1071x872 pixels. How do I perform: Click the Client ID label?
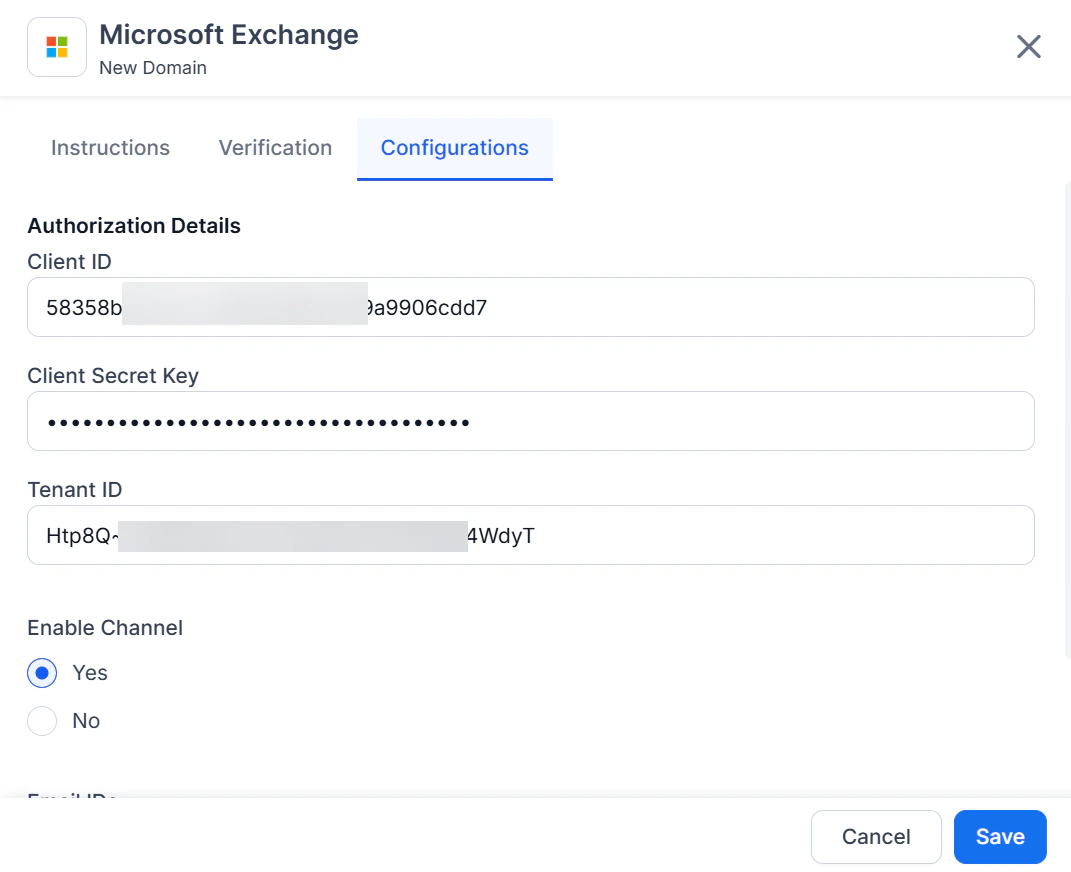pos(69,262)
